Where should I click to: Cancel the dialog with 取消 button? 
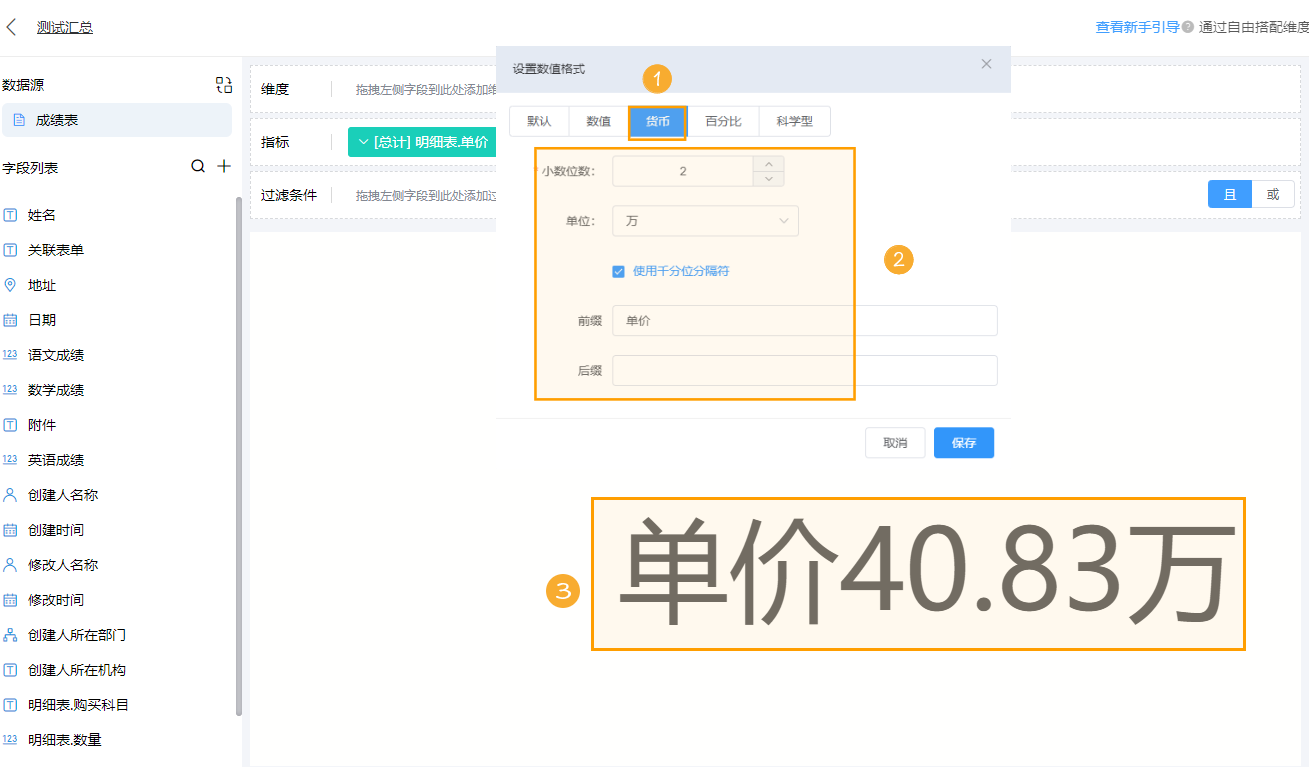(x=895, y=442)
